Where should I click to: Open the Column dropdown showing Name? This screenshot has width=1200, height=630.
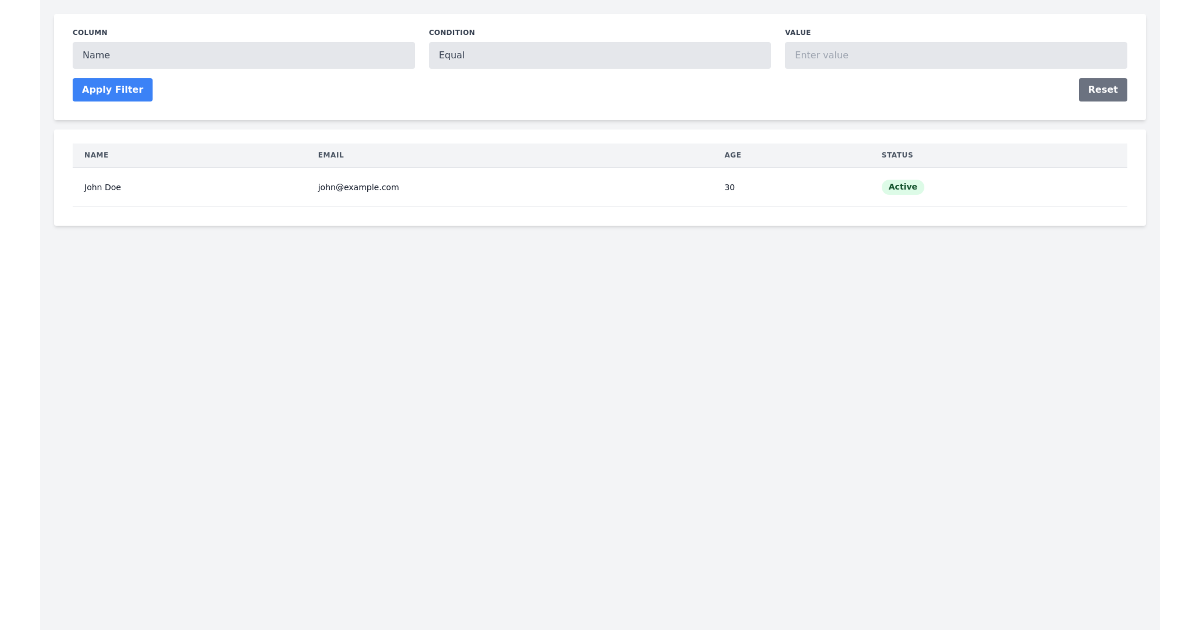click(243, 55)
